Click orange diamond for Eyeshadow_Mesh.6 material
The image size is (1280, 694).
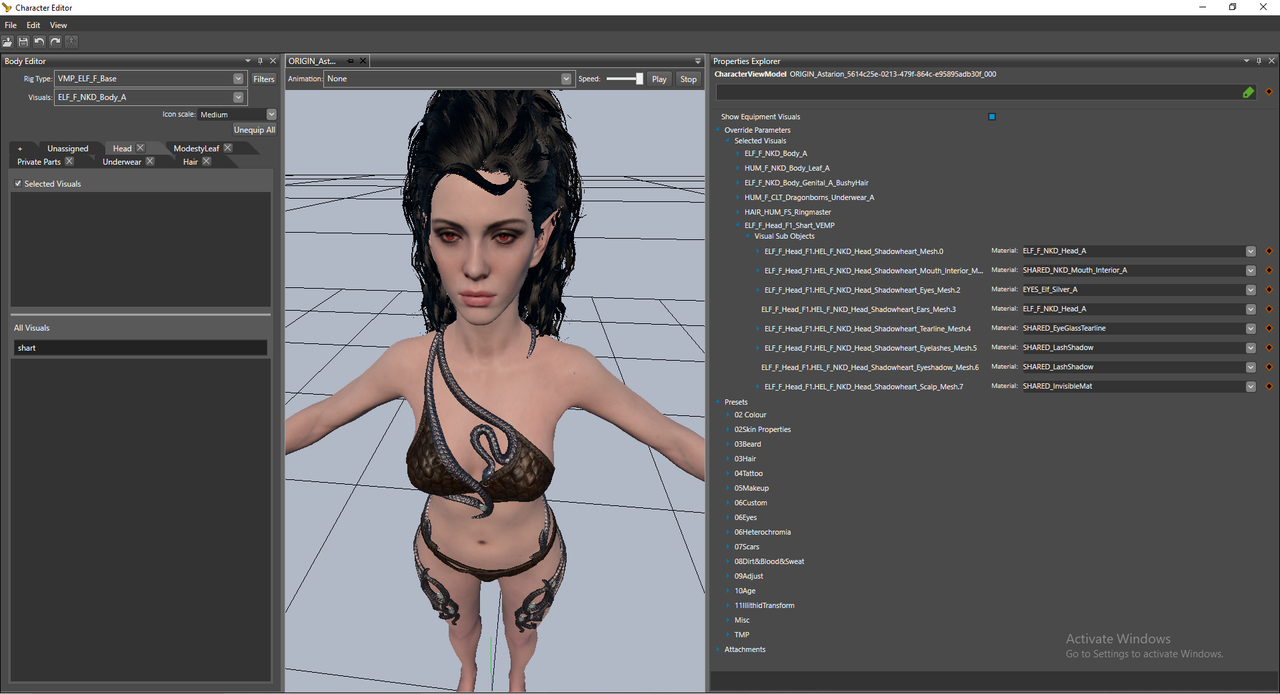click(1269, 367)
